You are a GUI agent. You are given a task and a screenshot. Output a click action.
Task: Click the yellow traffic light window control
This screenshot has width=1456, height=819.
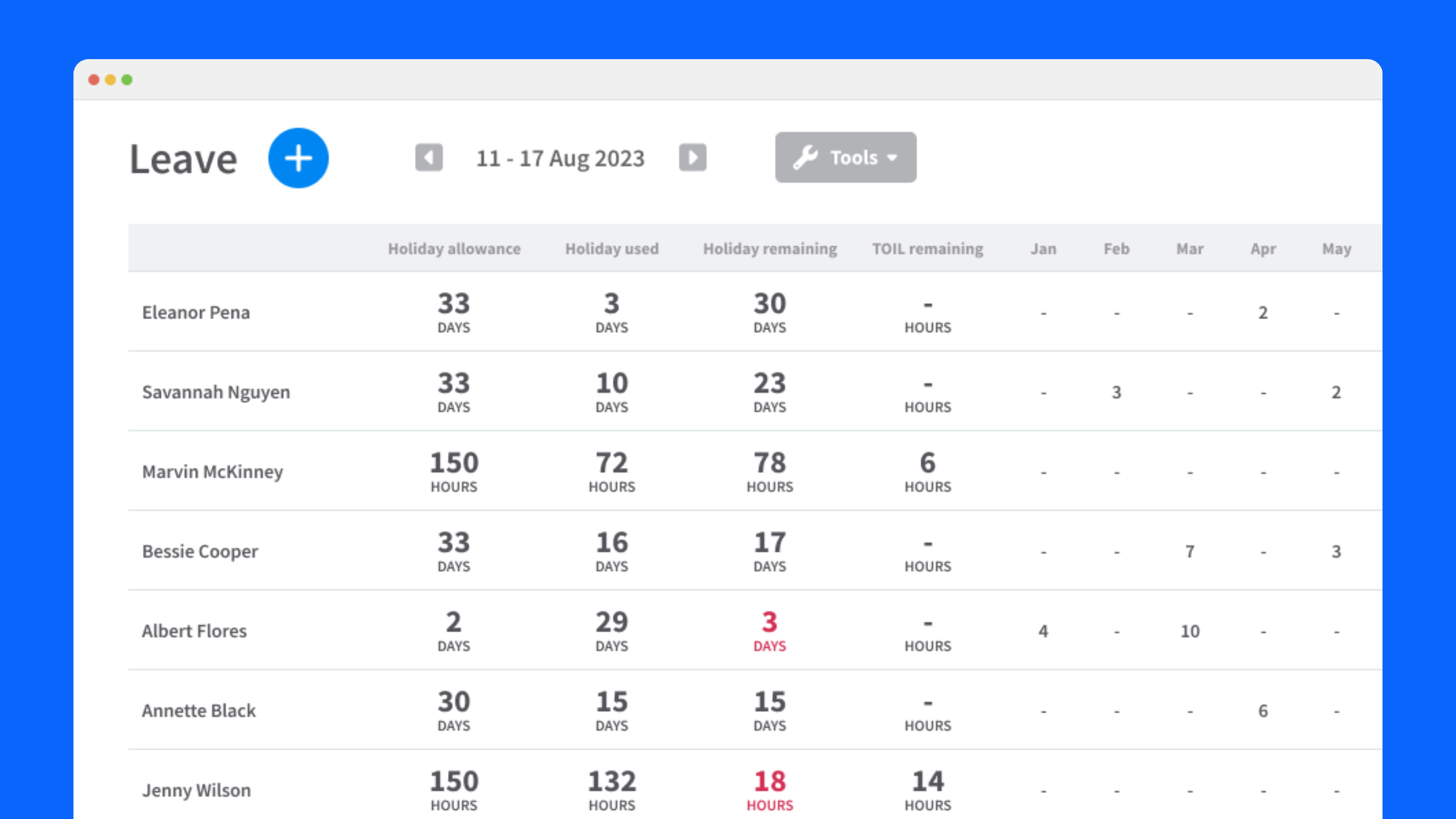[x=110, y=80]
